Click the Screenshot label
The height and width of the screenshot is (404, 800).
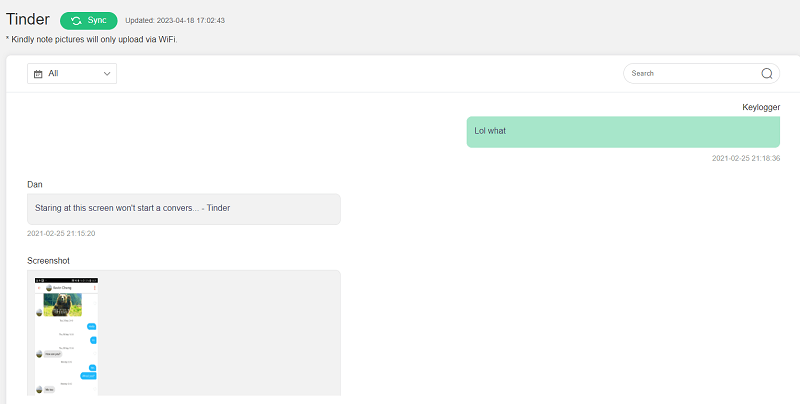(x=48, y=261)
